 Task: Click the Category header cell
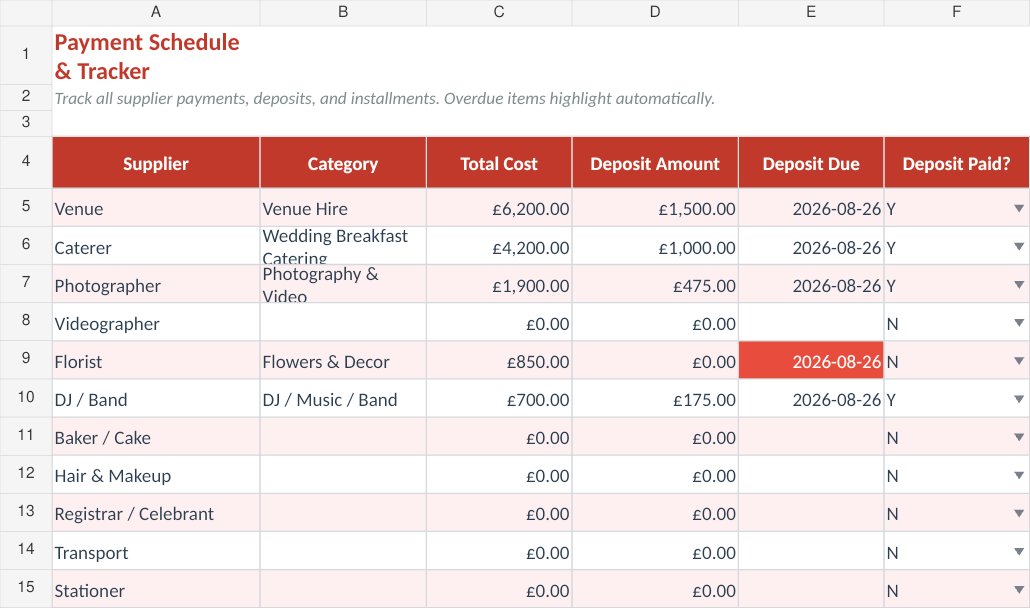coord(343,163)
